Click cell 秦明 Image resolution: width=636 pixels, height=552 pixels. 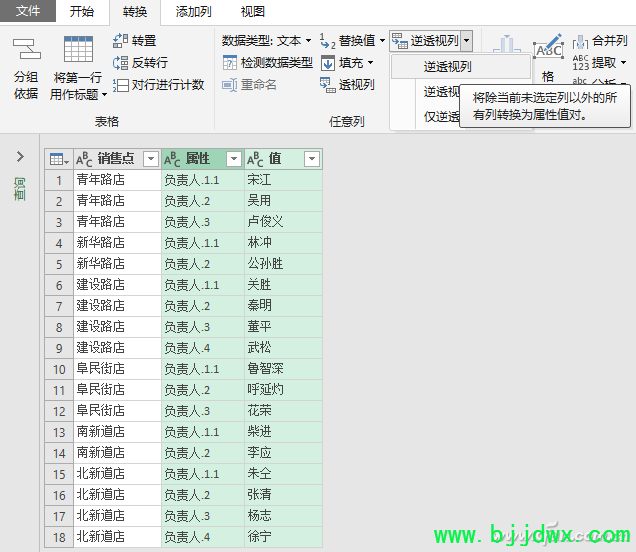pyautogui.click(x=283, y=306)
